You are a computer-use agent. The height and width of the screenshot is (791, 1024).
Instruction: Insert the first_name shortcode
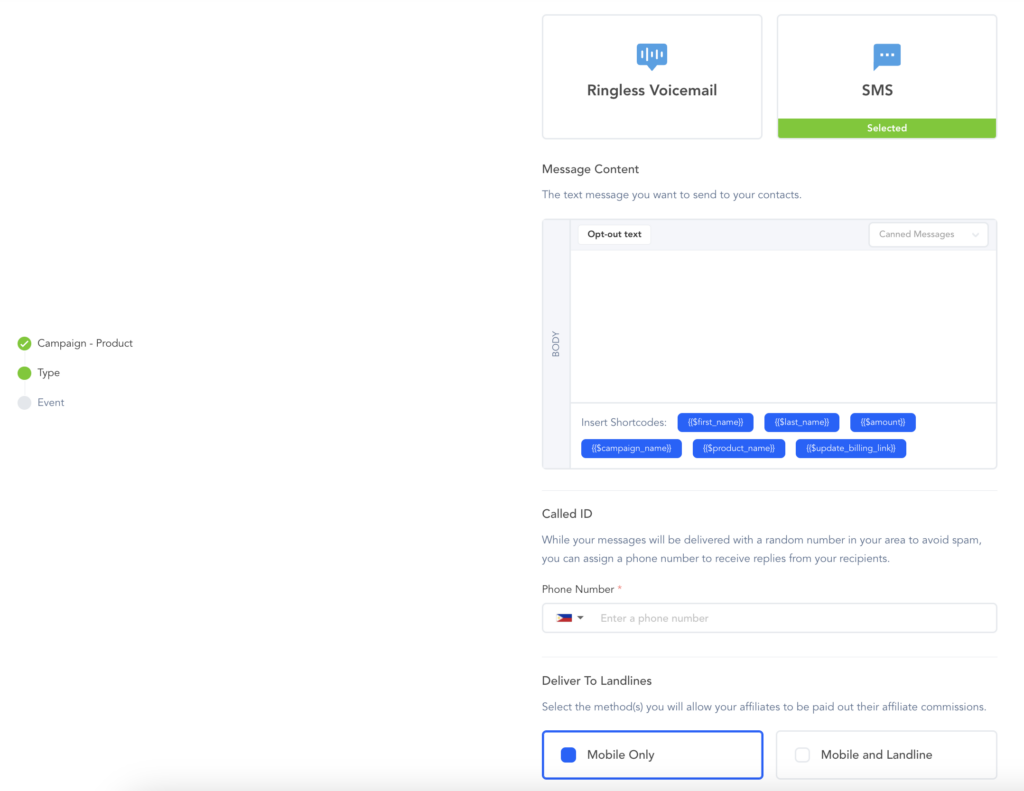(x=715, y=422)
